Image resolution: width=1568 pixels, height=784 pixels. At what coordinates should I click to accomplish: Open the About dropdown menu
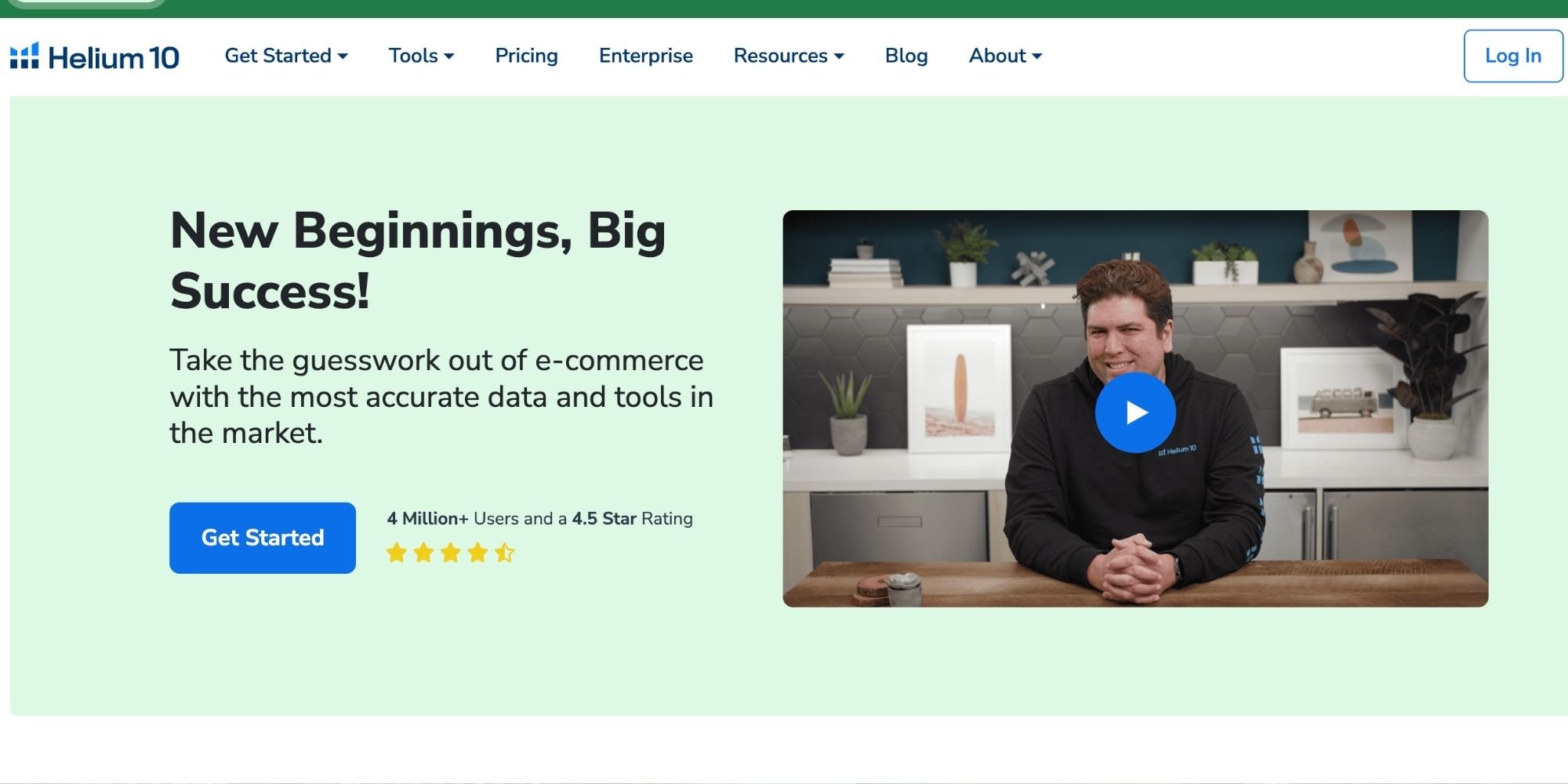point(1005,56)
